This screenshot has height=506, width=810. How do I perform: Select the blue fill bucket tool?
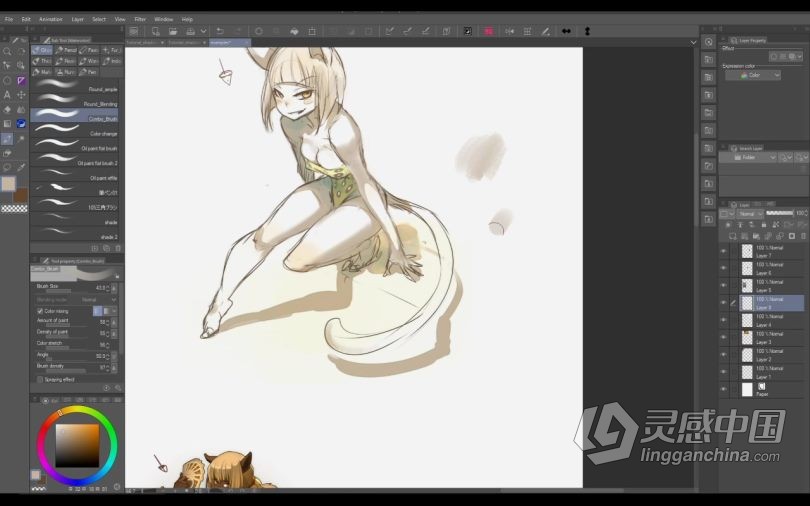(21, 123)
